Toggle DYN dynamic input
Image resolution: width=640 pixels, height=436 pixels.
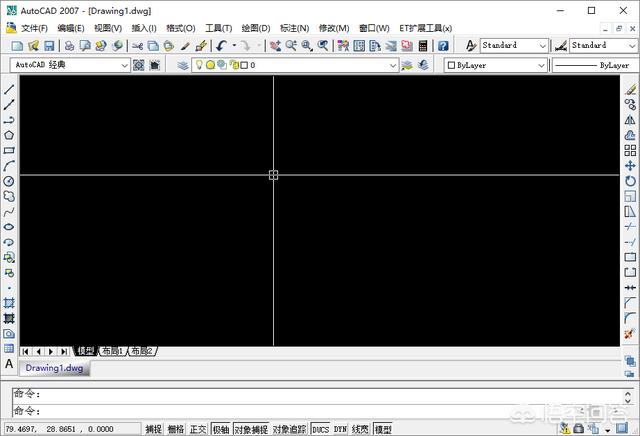(x=340, y=429)
